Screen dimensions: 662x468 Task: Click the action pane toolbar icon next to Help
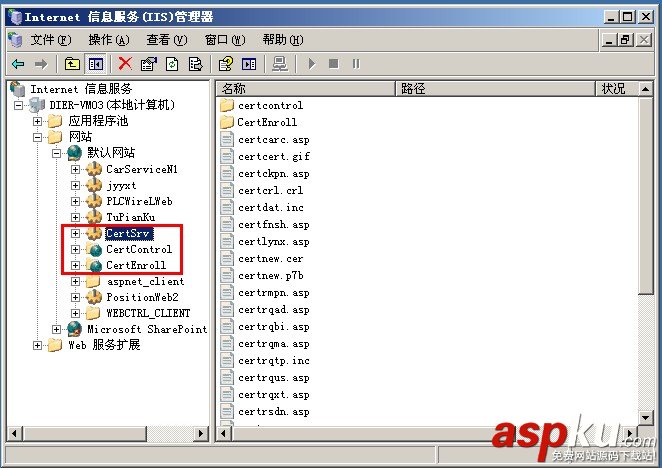tap(249, 64)
